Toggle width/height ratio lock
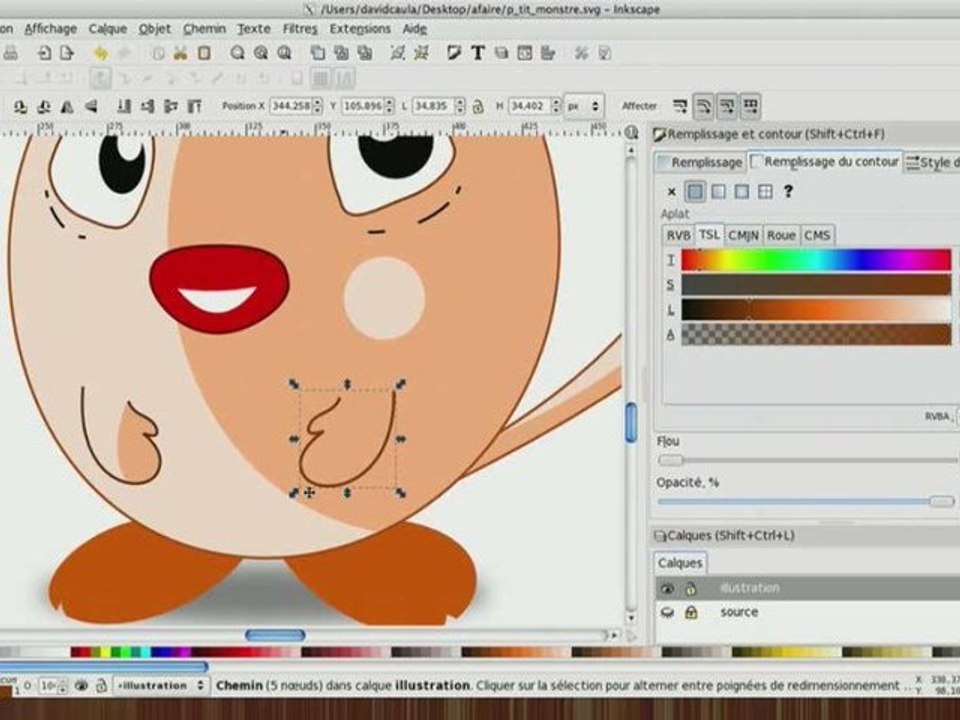Screen dimensions: 960x720 pyautogui.click(x=478, y=107)
